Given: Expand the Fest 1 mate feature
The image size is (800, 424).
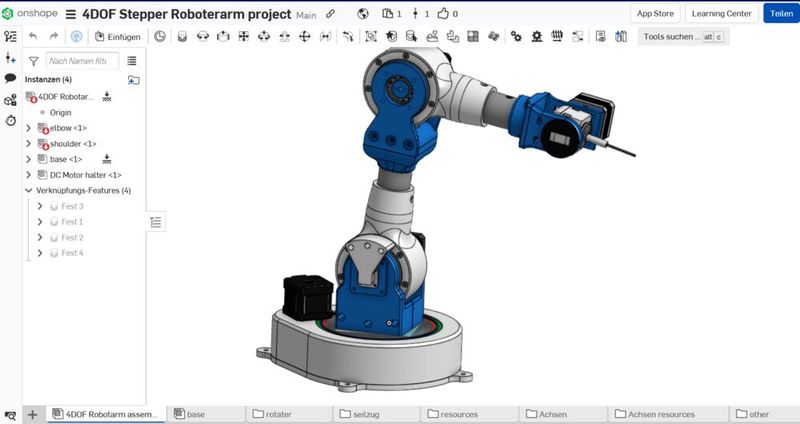Looking at the screenshot, I should tap(40, 222).
